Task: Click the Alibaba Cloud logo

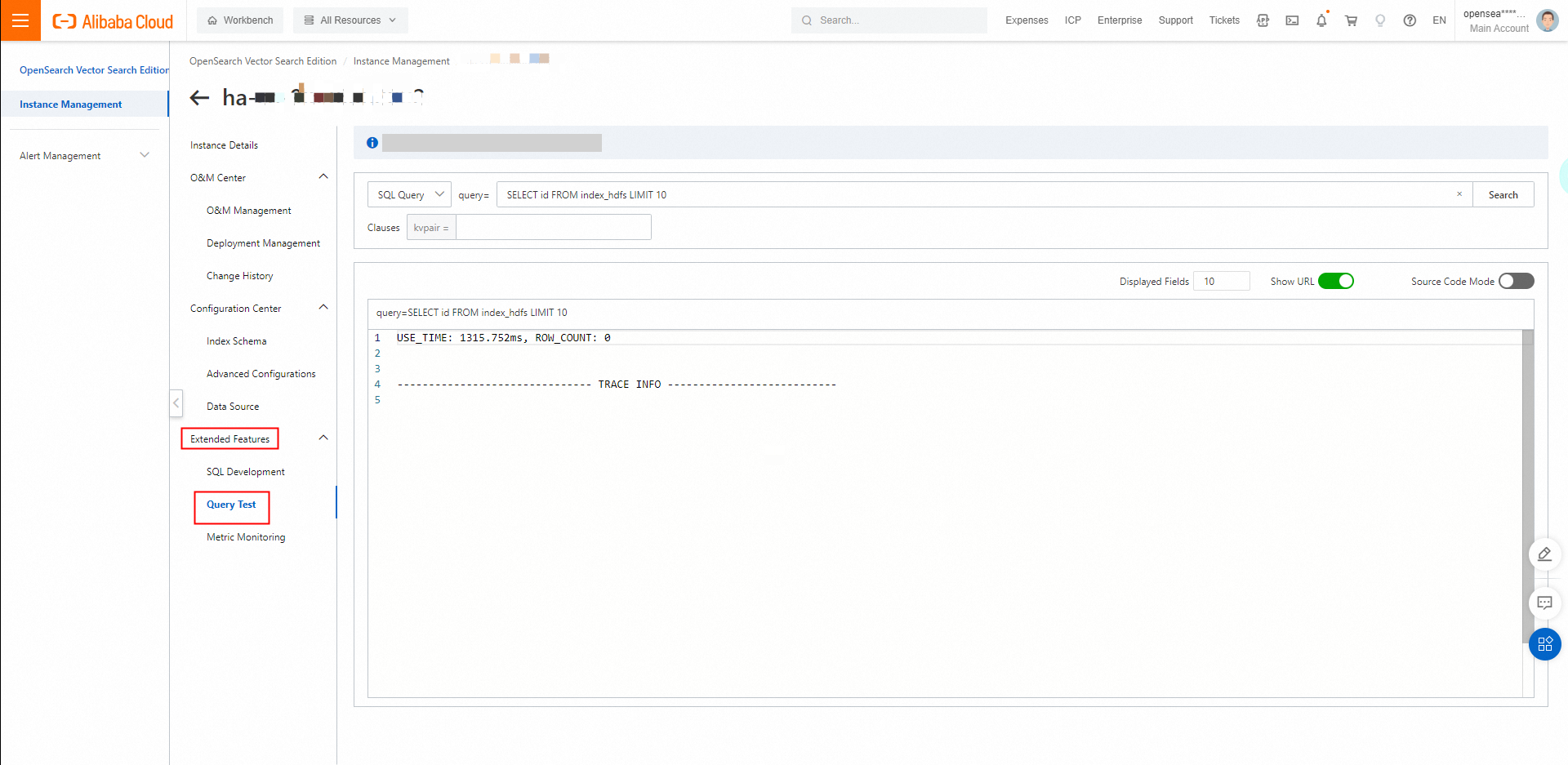Action: [113, 21]
